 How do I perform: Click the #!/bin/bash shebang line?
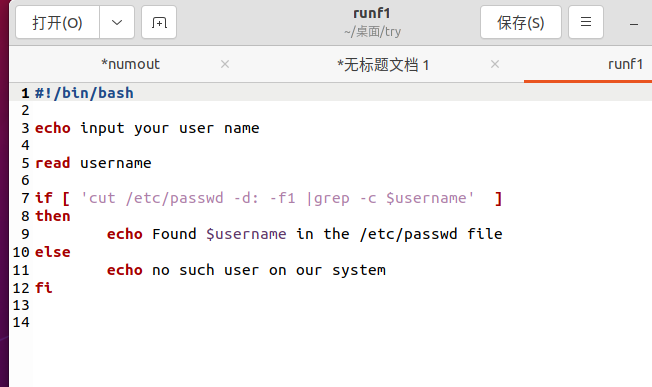coord(84,93)
